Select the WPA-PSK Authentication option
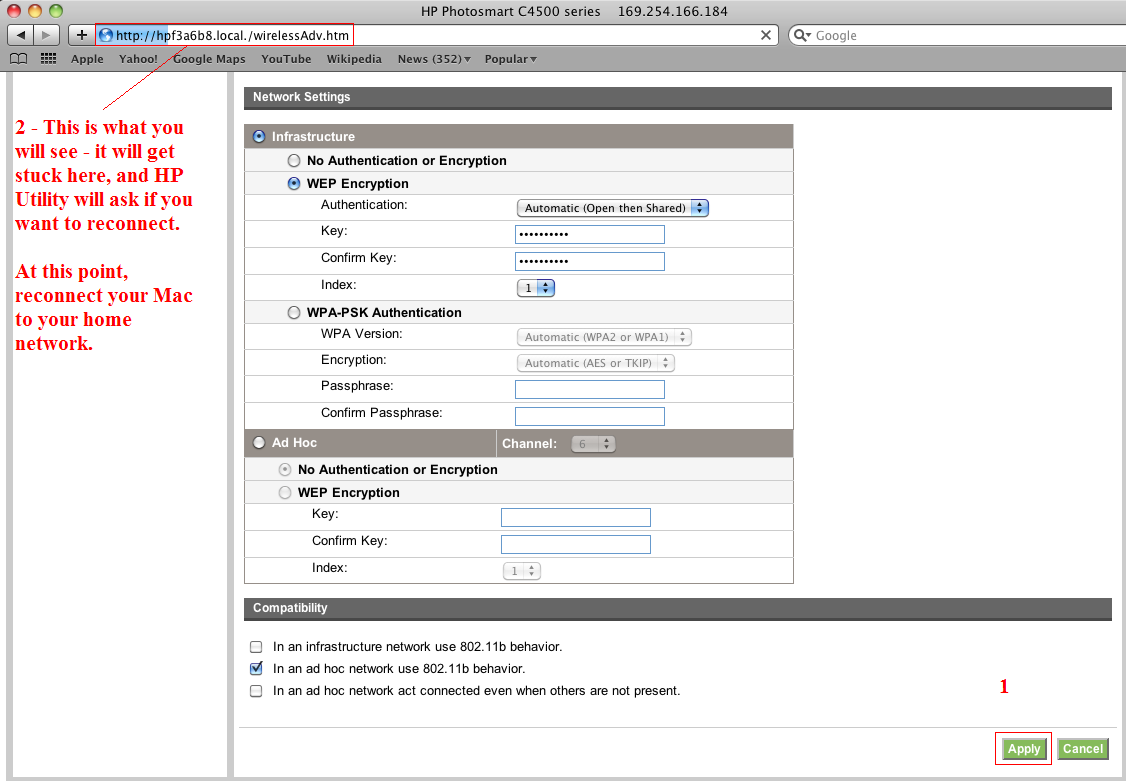The height and width of the screenshot is (781, 1126). pos(293,313)
